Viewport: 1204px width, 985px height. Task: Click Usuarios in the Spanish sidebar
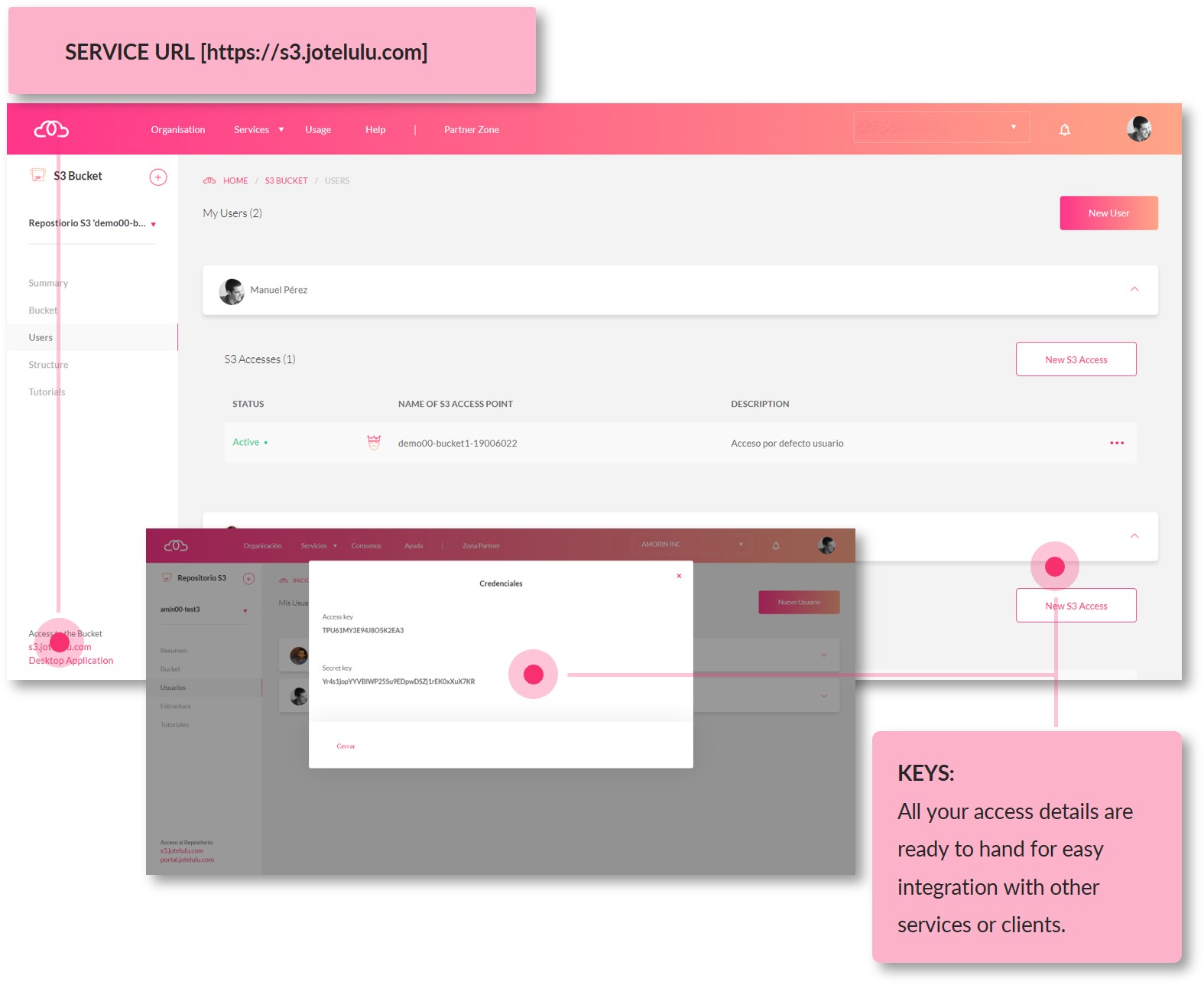pos(173,688)
